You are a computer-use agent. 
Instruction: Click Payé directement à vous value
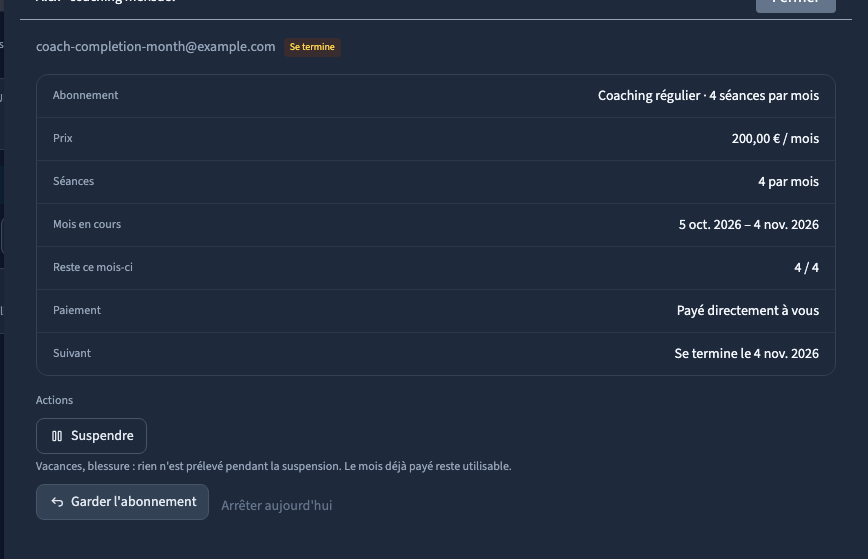(x=748, y=310)
